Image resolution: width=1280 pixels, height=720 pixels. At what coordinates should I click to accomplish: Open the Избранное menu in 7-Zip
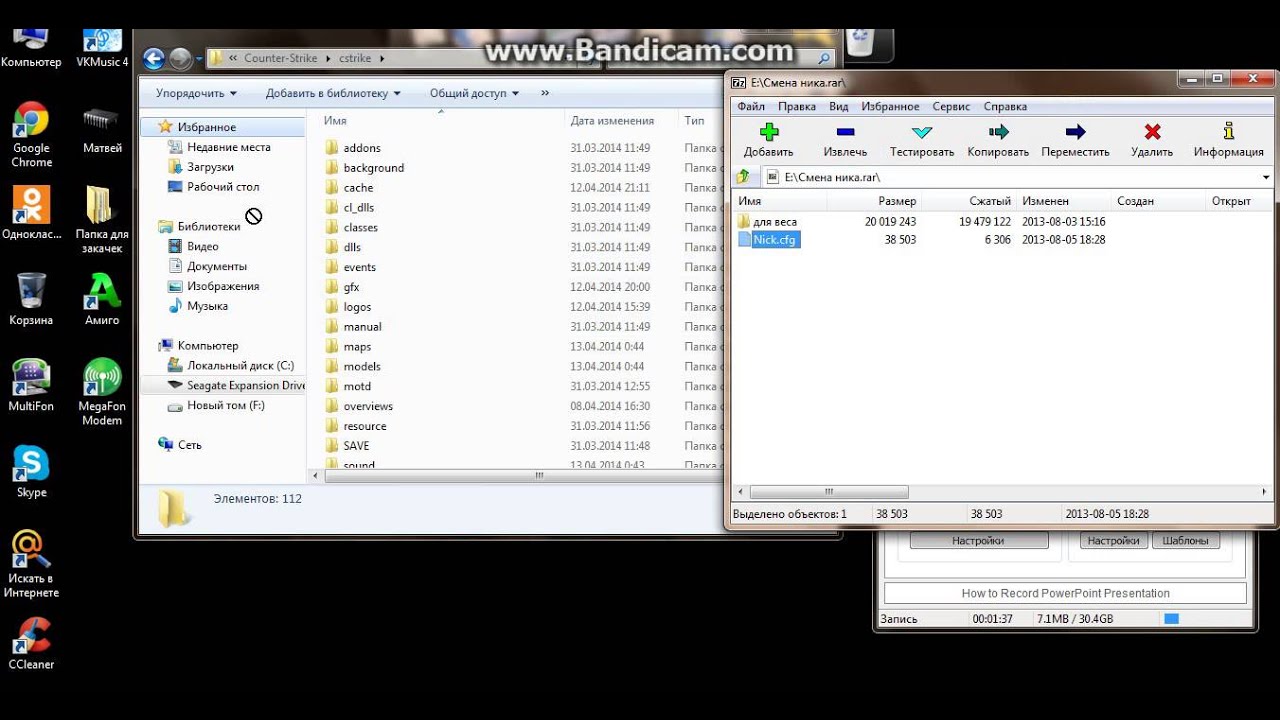(890, 106)
